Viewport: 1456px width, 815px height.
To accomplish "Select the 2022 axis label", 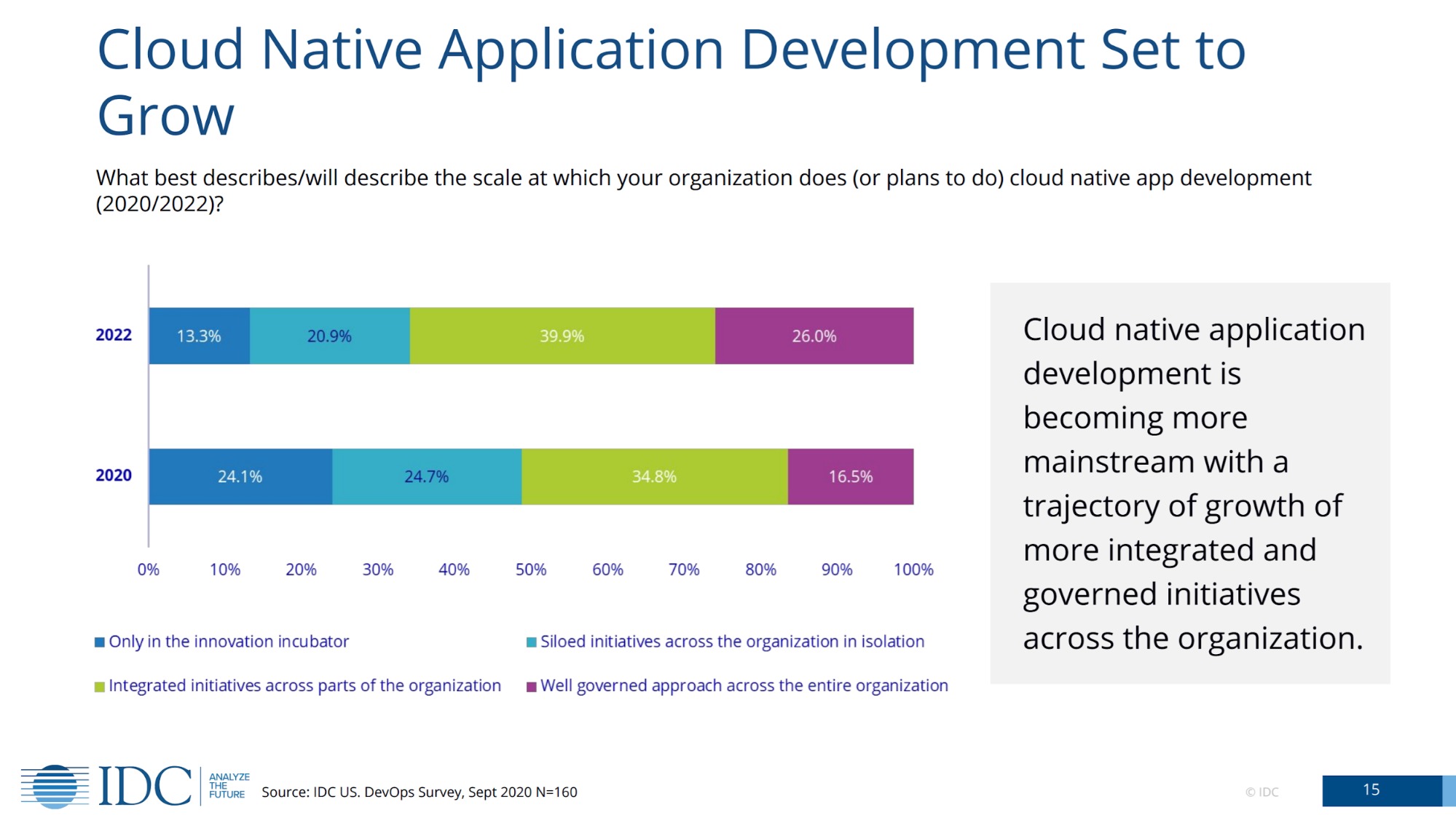I will point(114,336).
